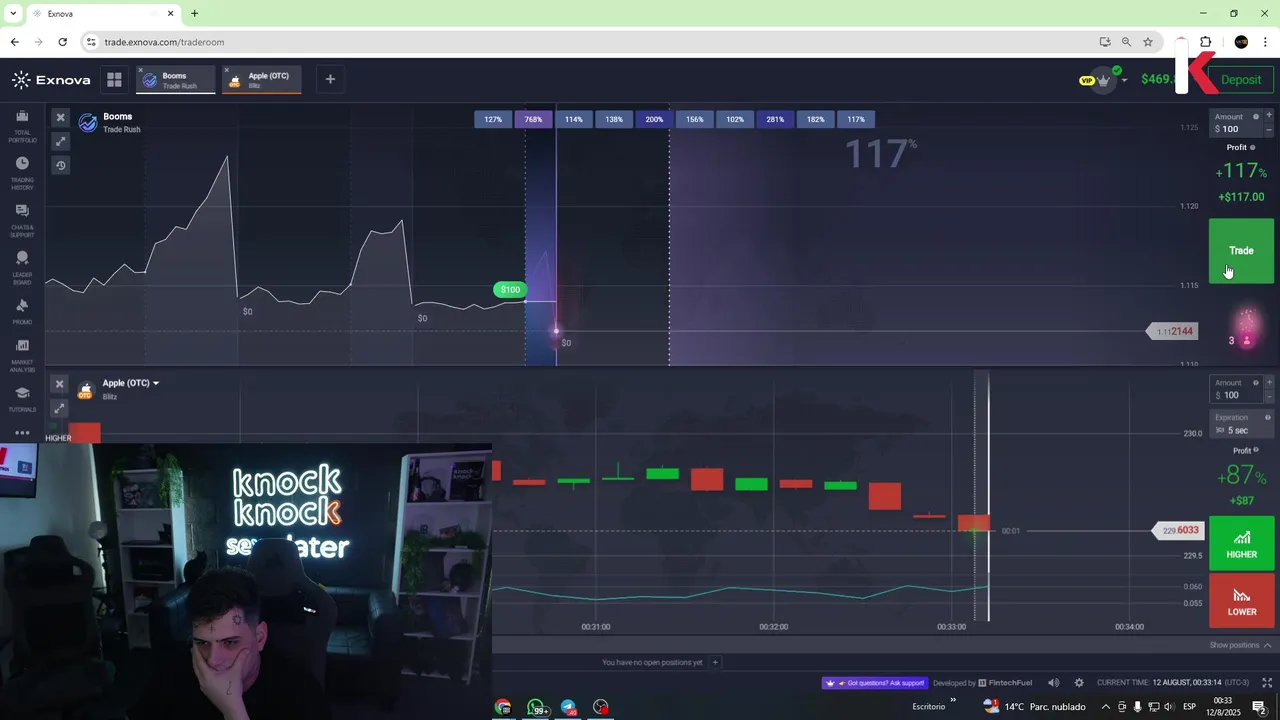Increase Booms amount with plus stepper
1280x720 pixels.
(x=1269, y=116)
